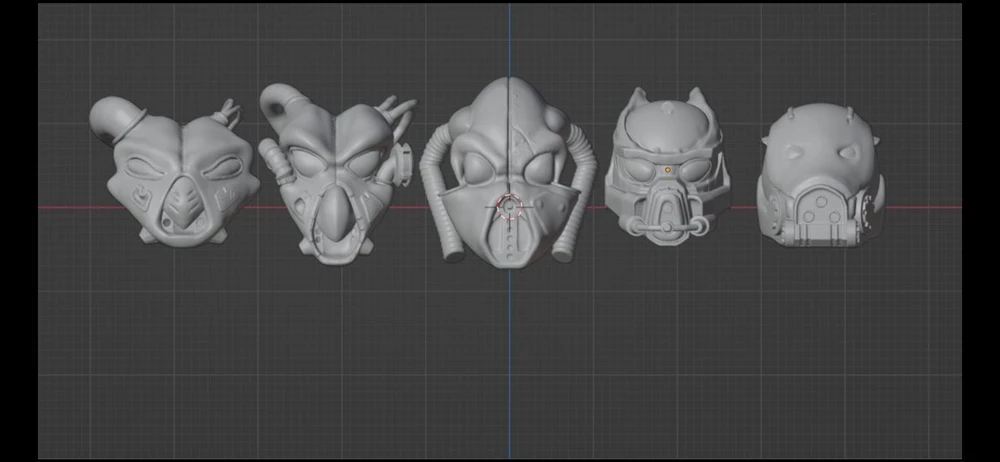This screenshot has height=462, width=1000.
Task: Select the leftmost helmet with curved top pipe
Action: click(175, 172)
